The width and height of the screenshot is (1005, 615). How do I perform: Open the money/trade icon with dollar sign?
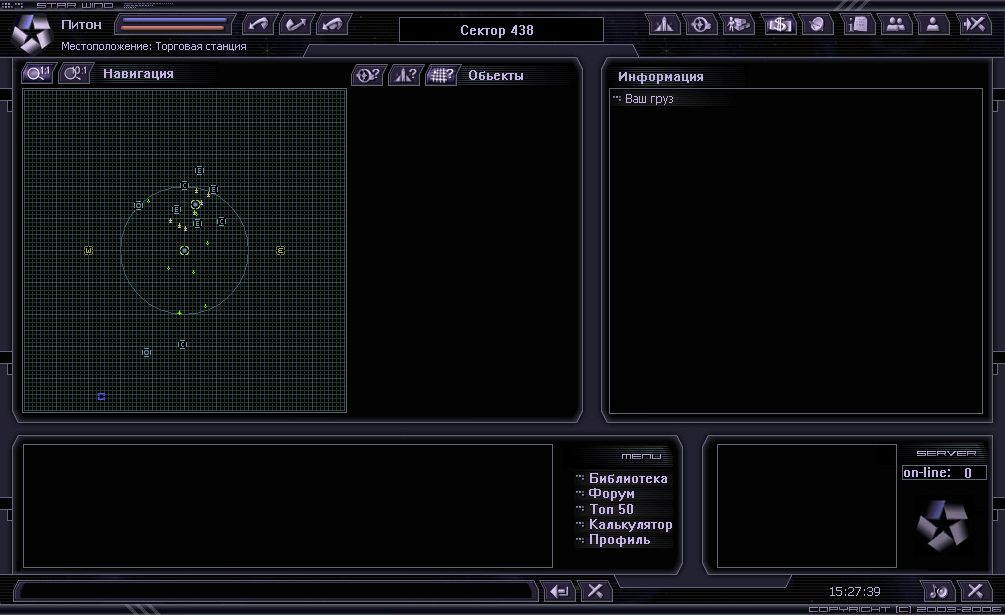tap(778, 25)
